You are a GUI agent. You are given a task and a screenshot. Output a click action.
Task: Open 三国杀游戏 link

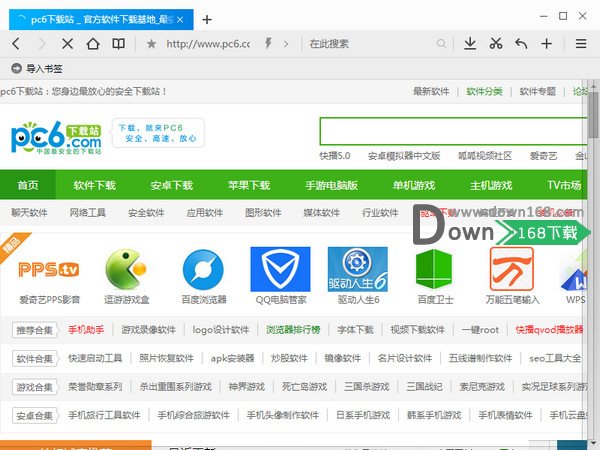pyautogui.click(x=367, y=387)
